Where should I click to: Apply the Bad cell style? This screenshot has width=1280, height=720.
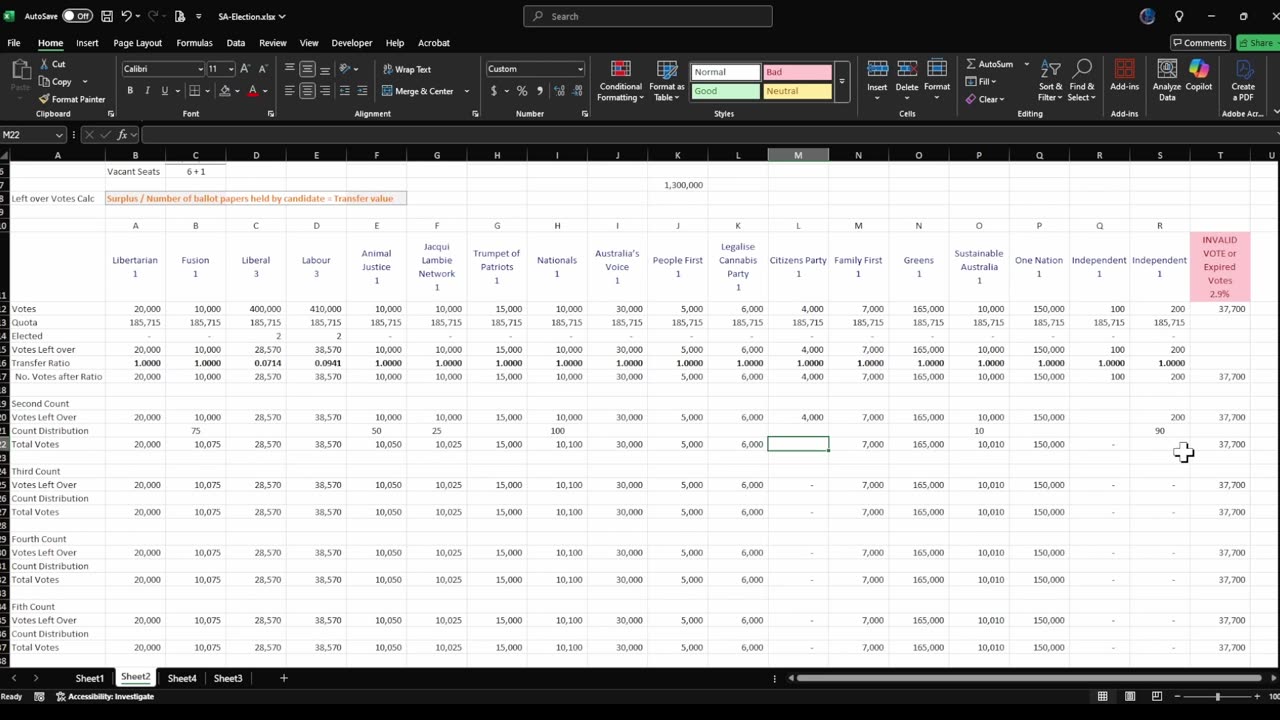point(797,72)
